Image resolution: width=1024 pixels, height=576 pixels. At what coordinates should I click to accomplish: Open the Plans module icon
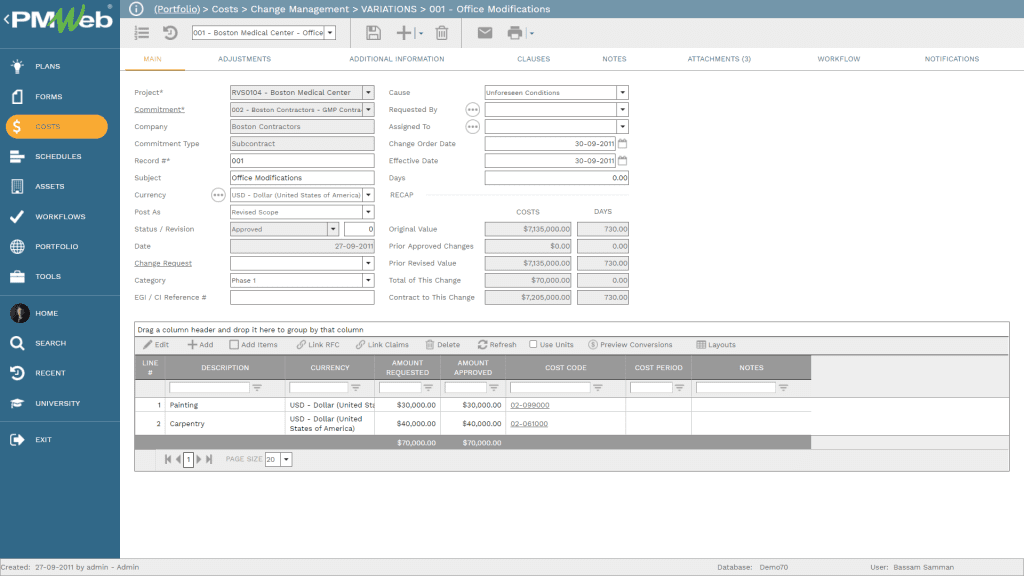coord(18,66)
